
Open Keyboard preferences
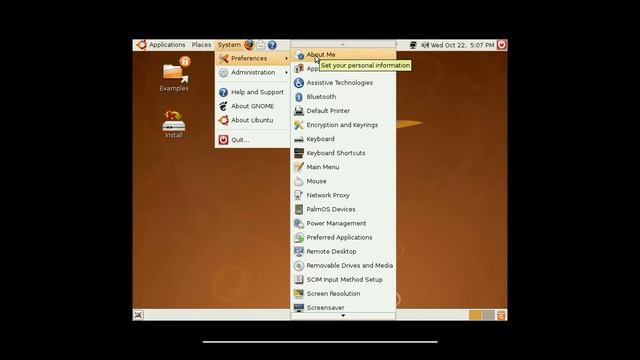pyautogui.click(x=343, y=139)
